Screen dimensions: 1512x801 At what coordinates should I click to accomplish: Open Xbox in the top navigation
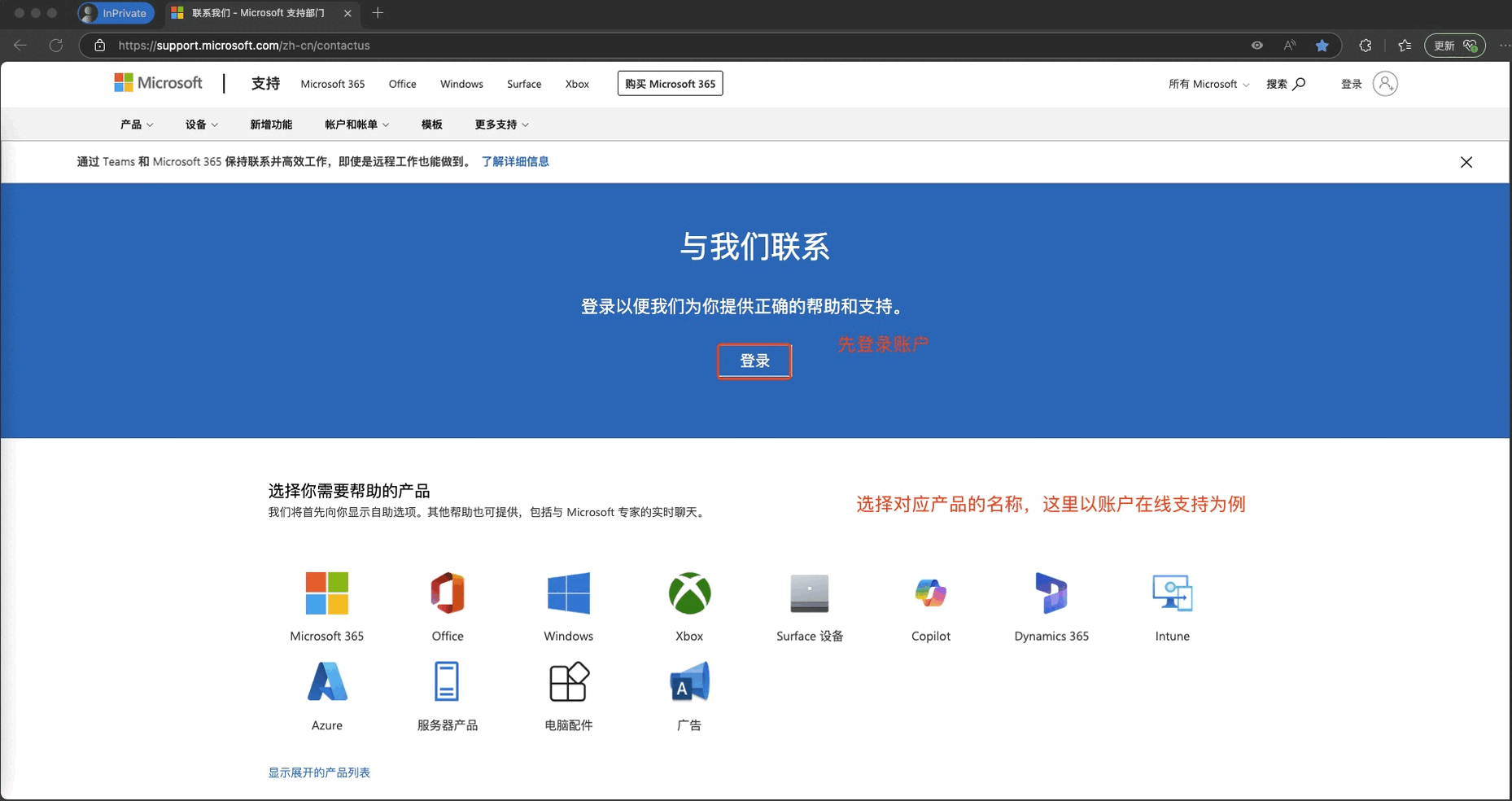click(x=577, y=84)
